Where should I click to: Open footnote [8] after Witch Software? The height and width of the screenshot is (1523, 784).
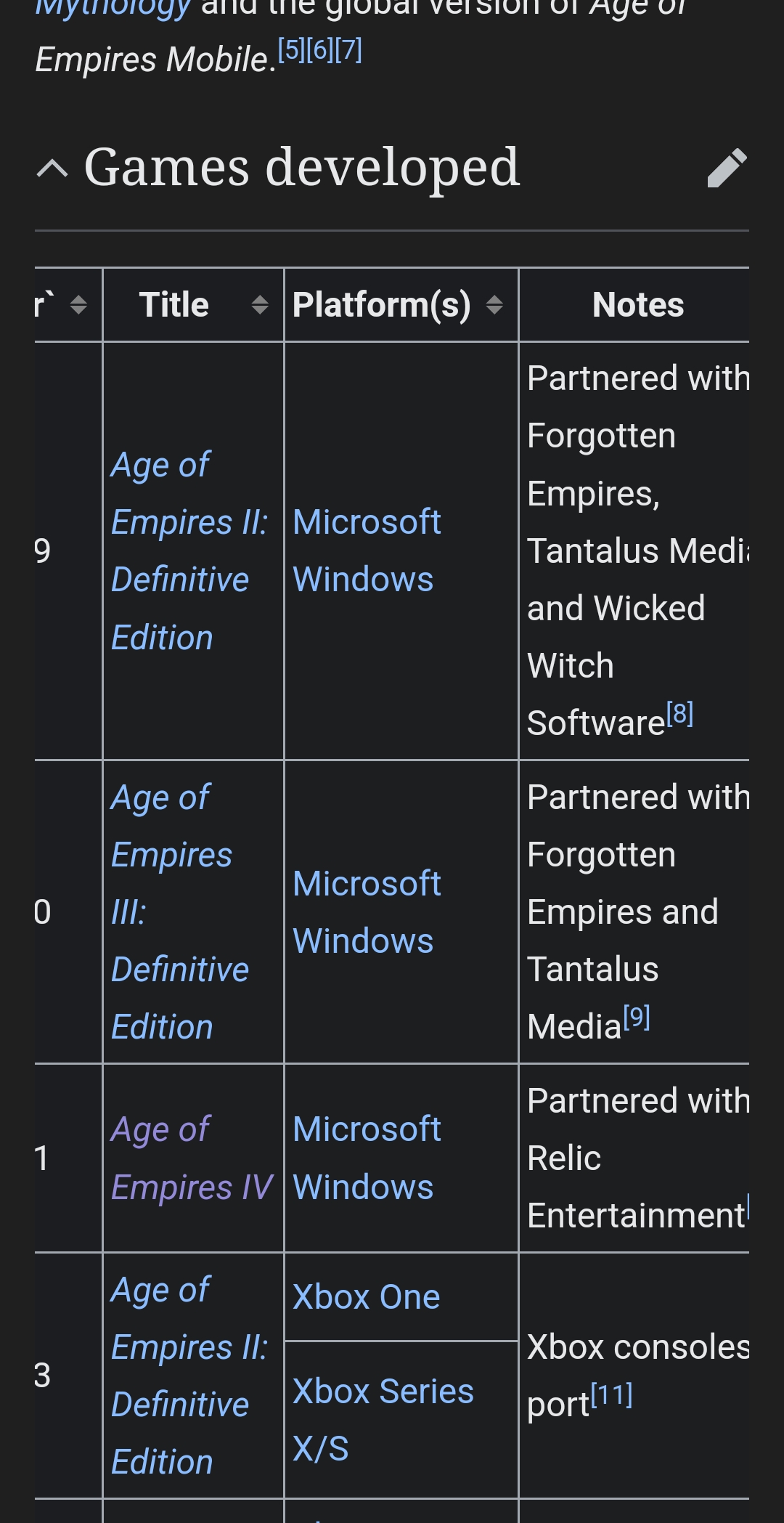tap(680, 714)
